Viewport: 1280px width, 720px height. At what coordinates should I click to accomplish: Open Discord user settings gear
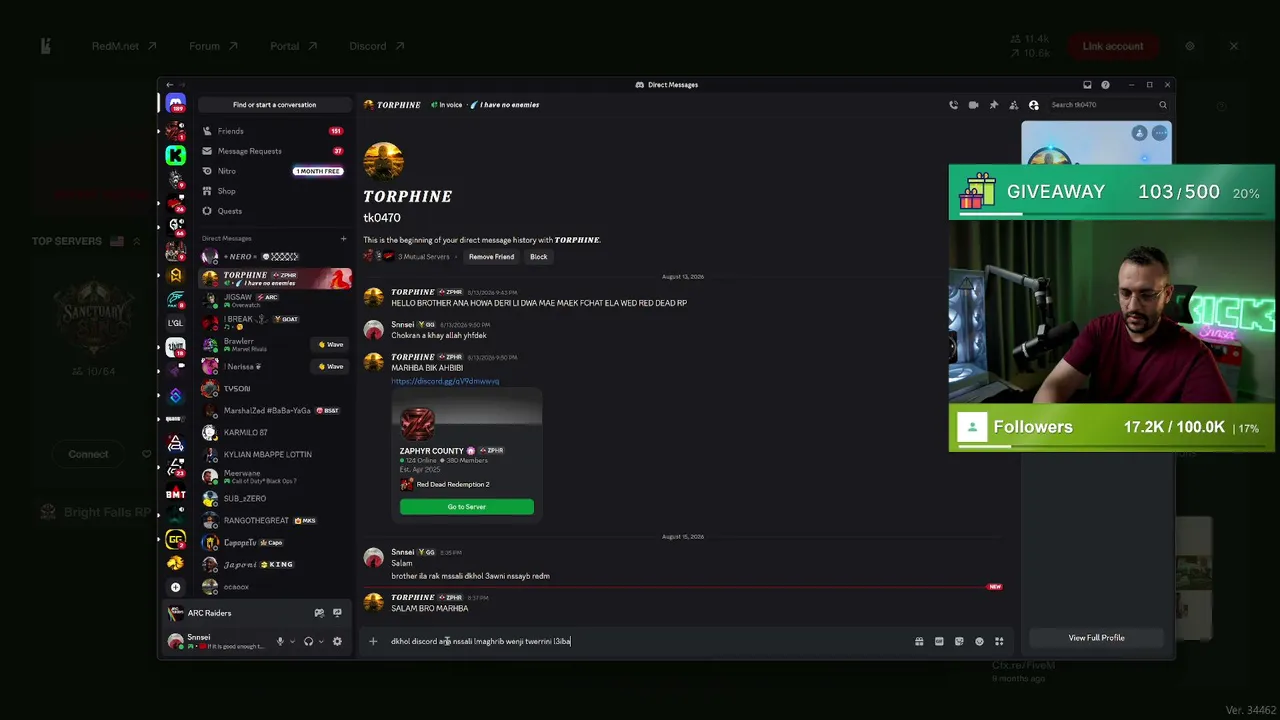pos(337,641)
